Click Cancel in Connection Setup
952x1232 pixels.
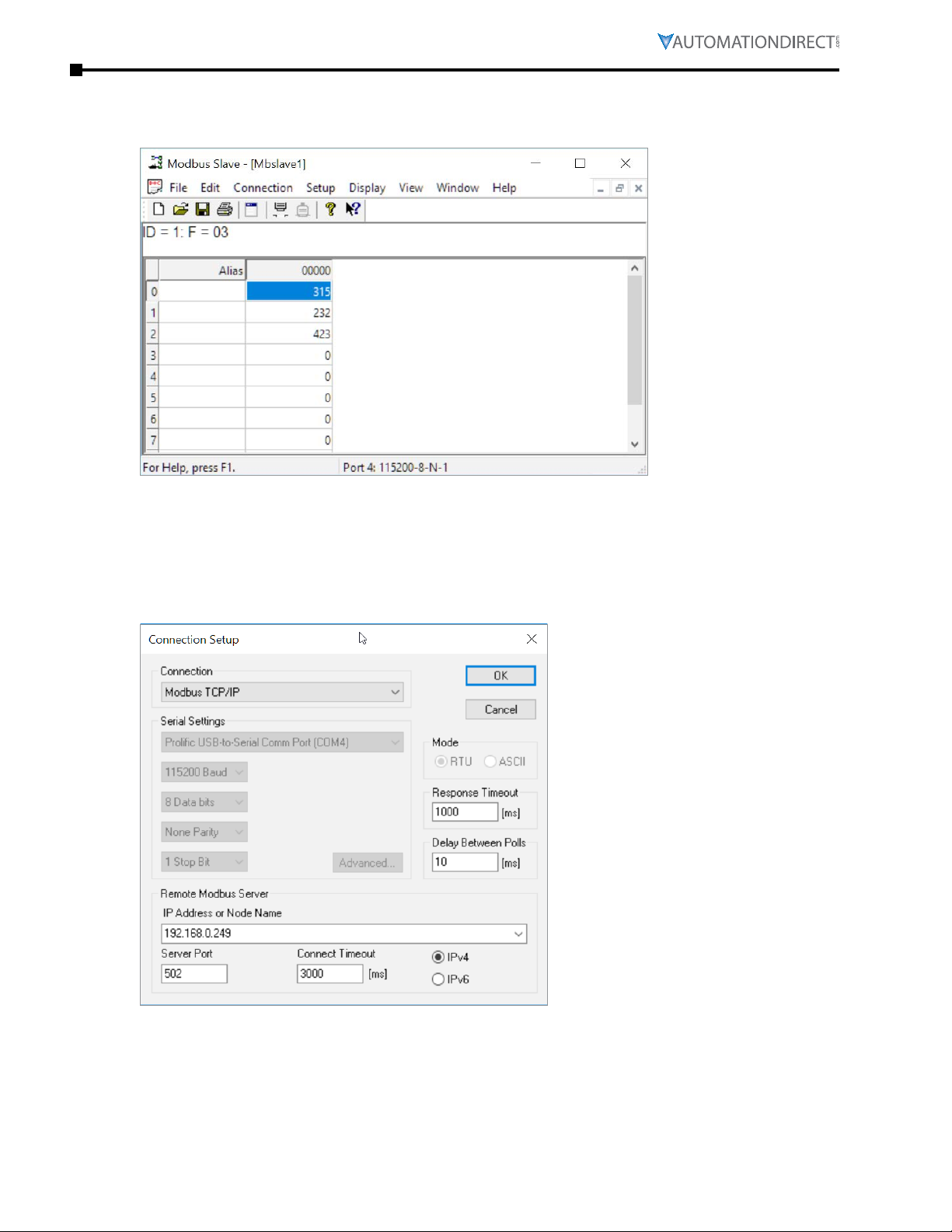pyautogui.click(x=500, y=710)
